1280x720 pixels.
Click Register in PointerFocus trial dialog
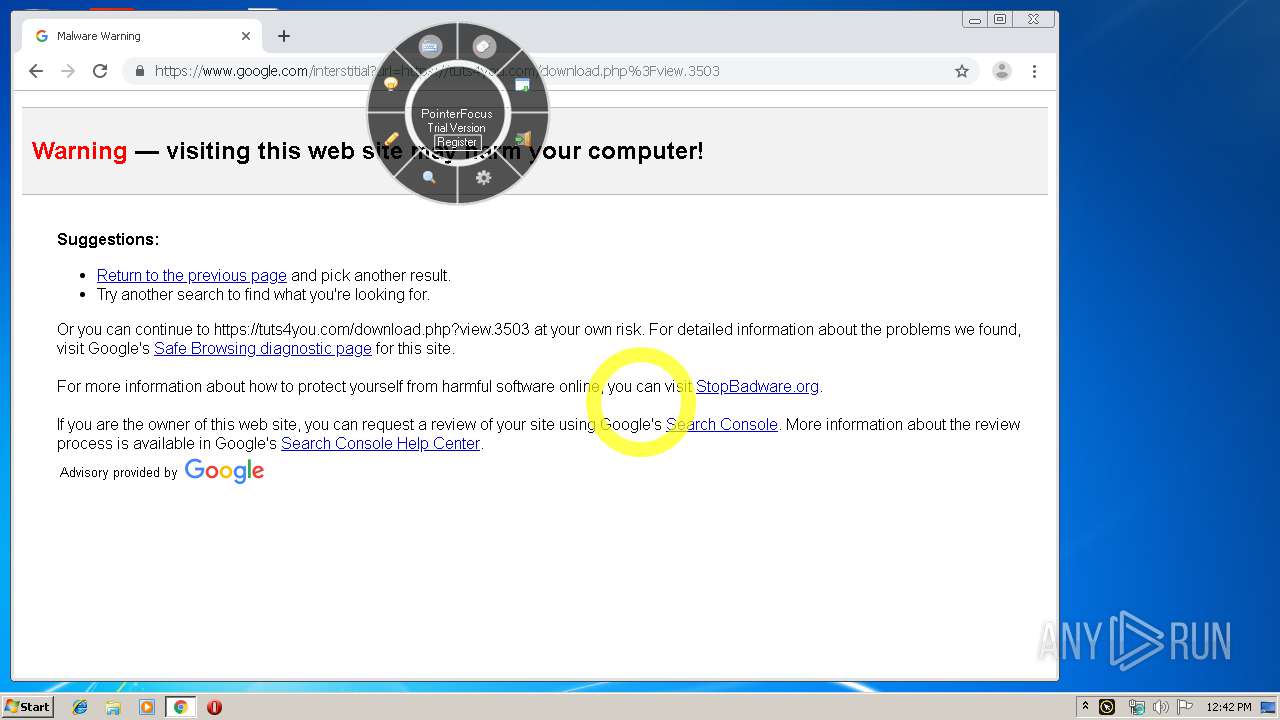pyautogui.click(x=457, y=142)
